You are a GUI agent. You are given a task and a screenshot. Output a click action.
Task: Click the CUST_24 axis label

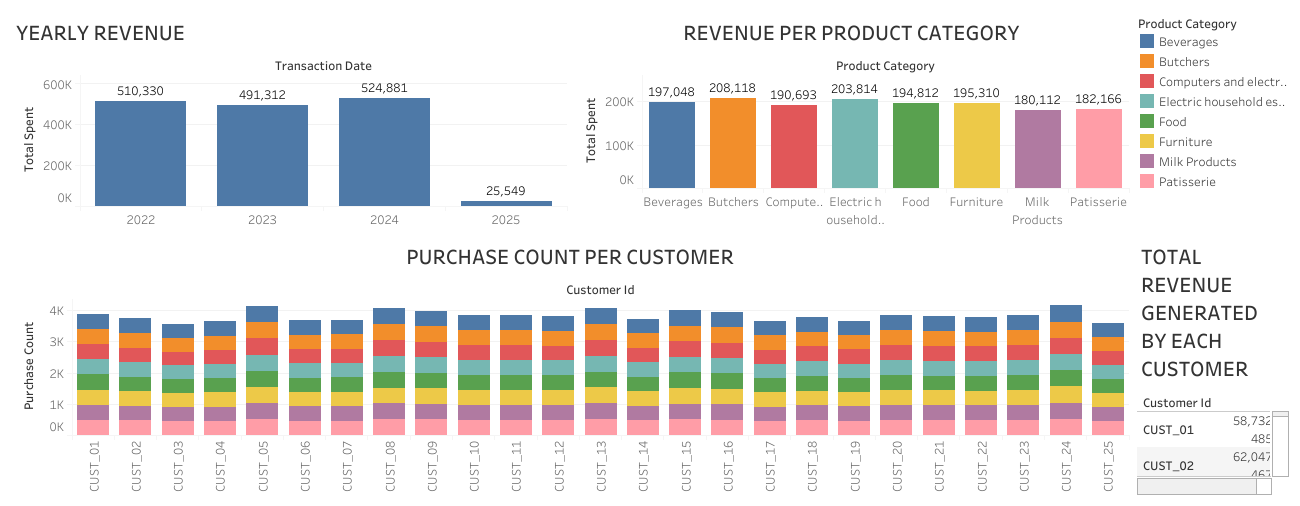tap(1065, 468)
